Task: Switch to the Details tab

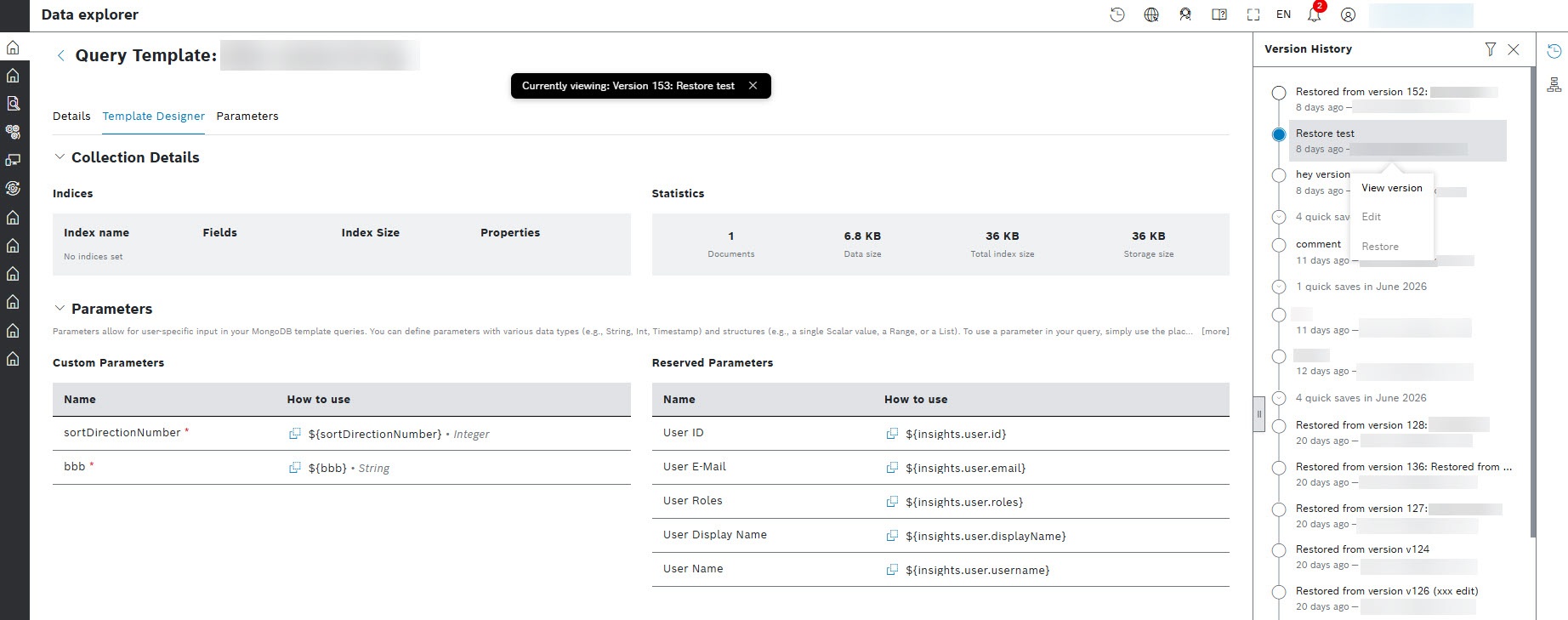Action: point(71,117)
